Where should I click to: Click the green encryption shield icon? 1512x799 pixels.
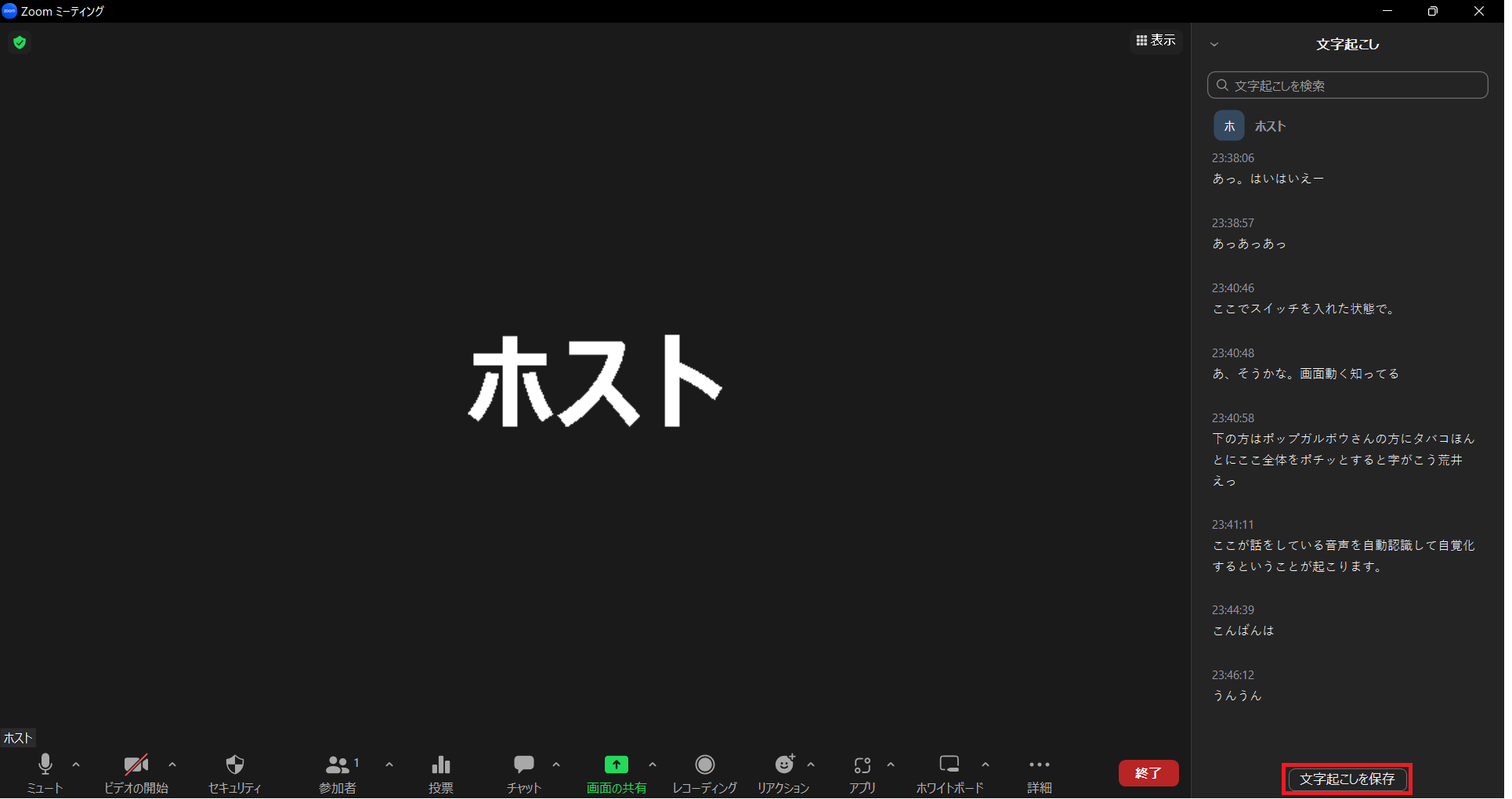[20, 42]
